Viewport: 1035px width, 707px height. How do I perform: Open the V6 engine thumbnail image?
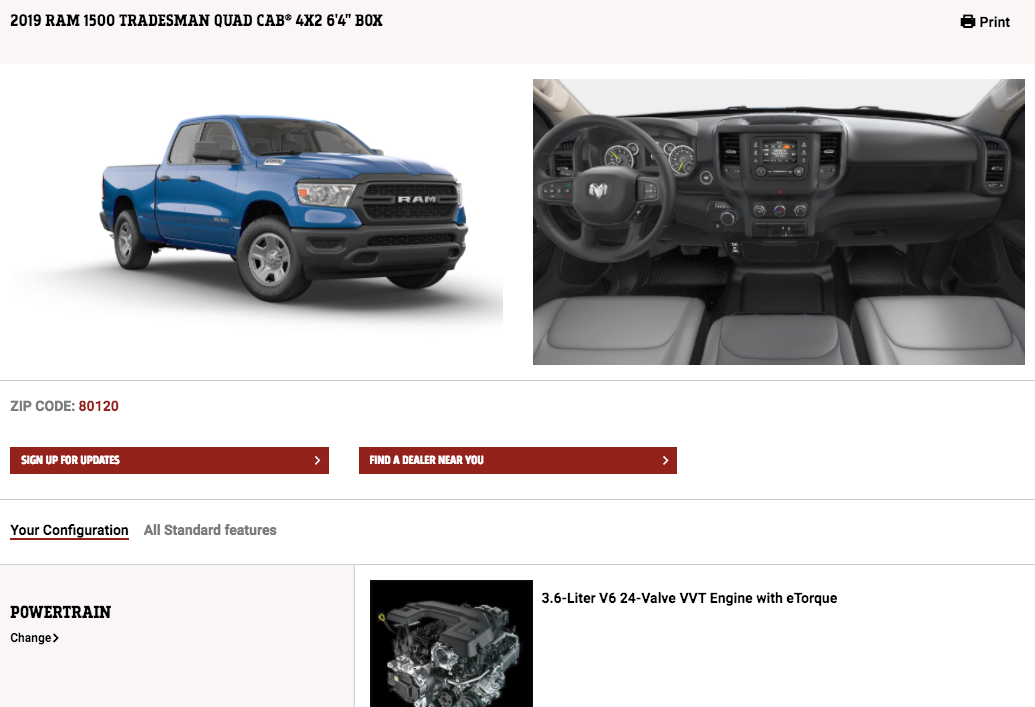(x=451, y=644)
